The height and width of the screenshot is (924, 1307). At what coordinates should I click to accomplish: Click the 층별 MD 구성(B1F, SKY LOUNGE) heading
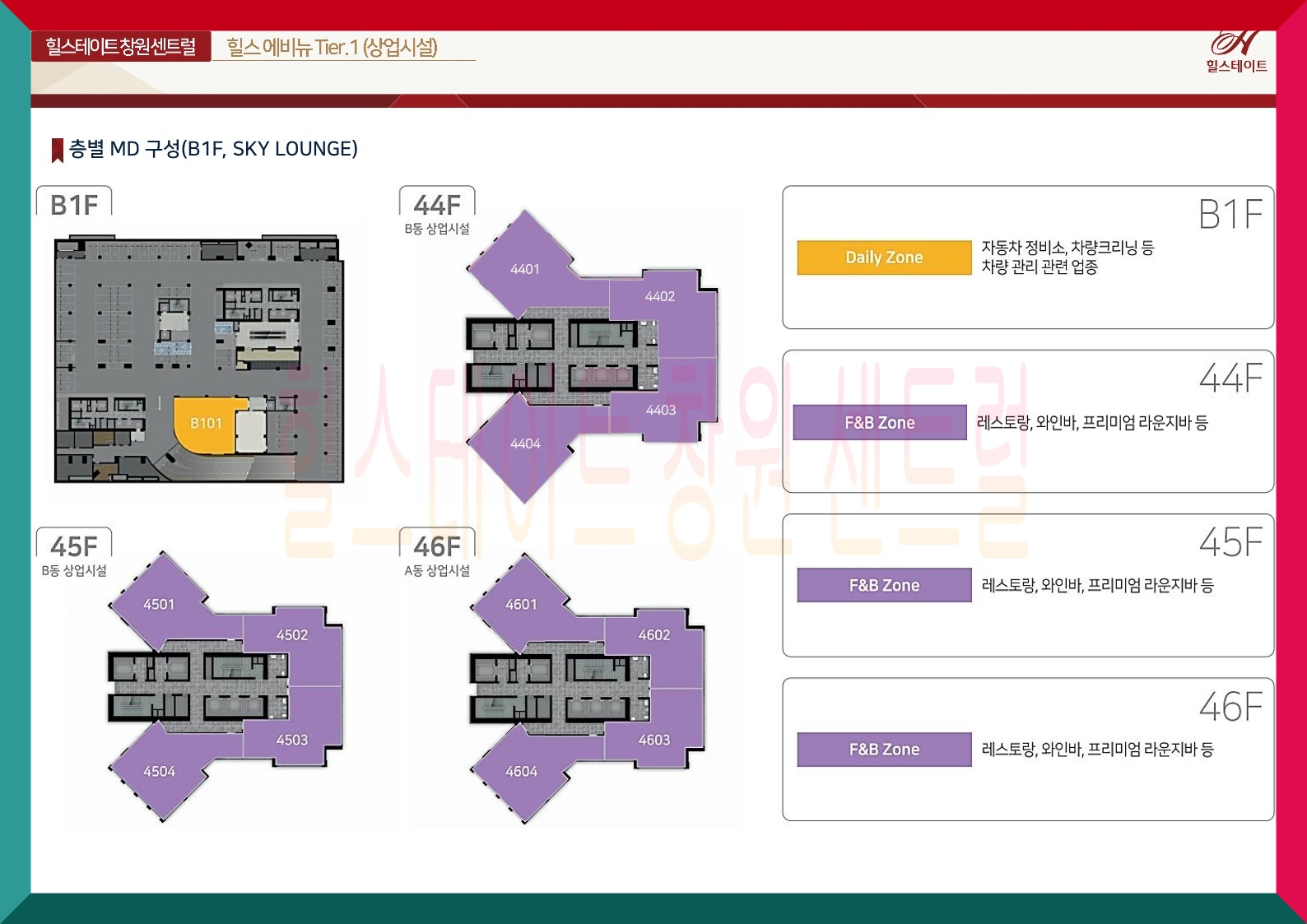coord(213,149)
